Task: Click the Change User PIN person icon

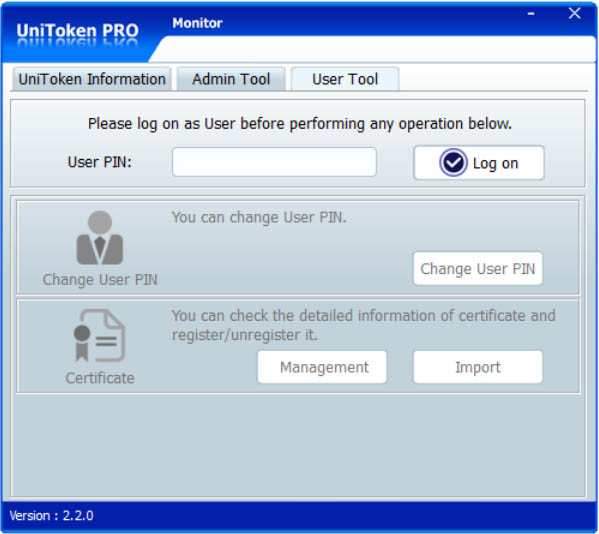Action: tap(100, 238)
